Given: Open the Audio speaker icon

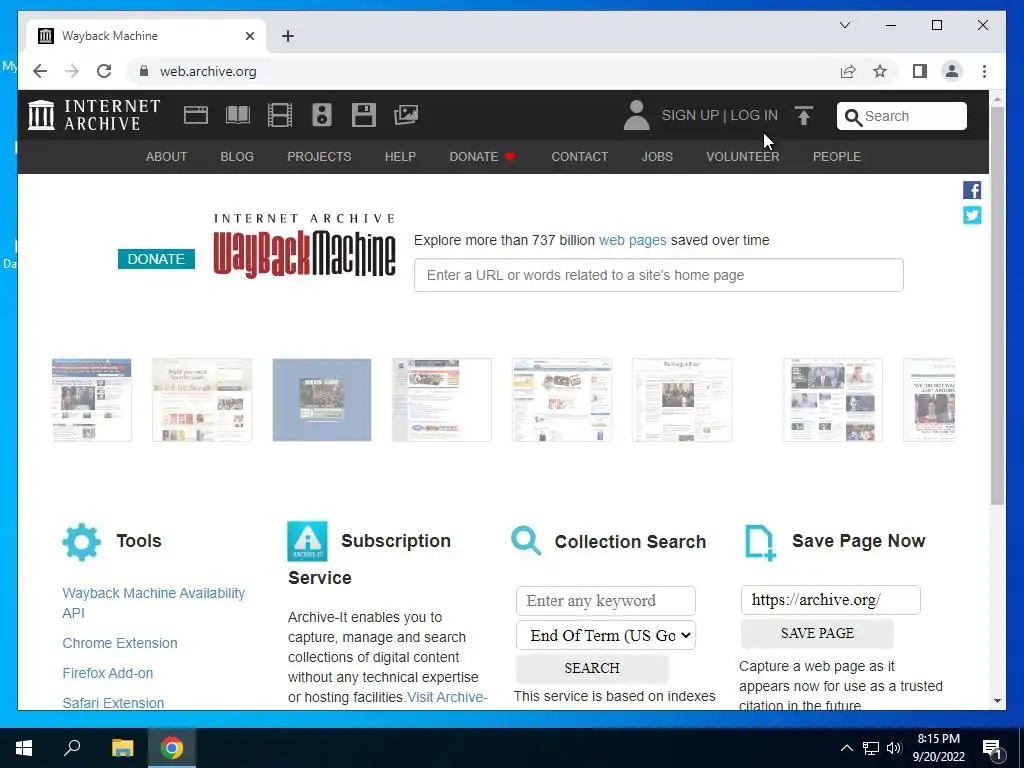Looking at the screenshot, I should pyautogui.click(x=322, y=115).
